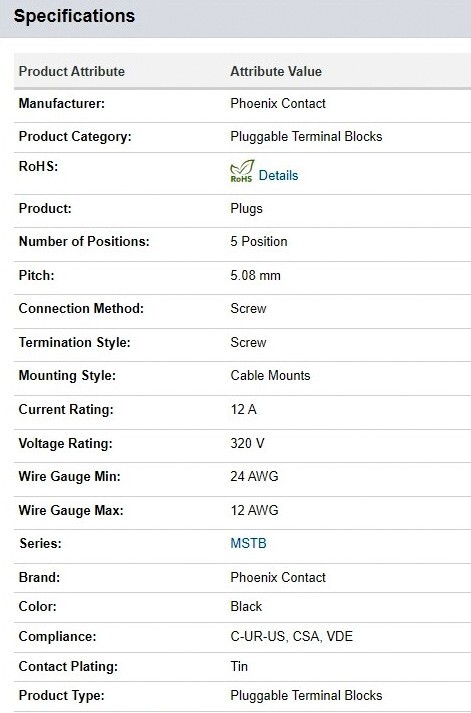
Task: Select the C-UR-US, CSA, VDE compliance value
Action: coord(291,636)
